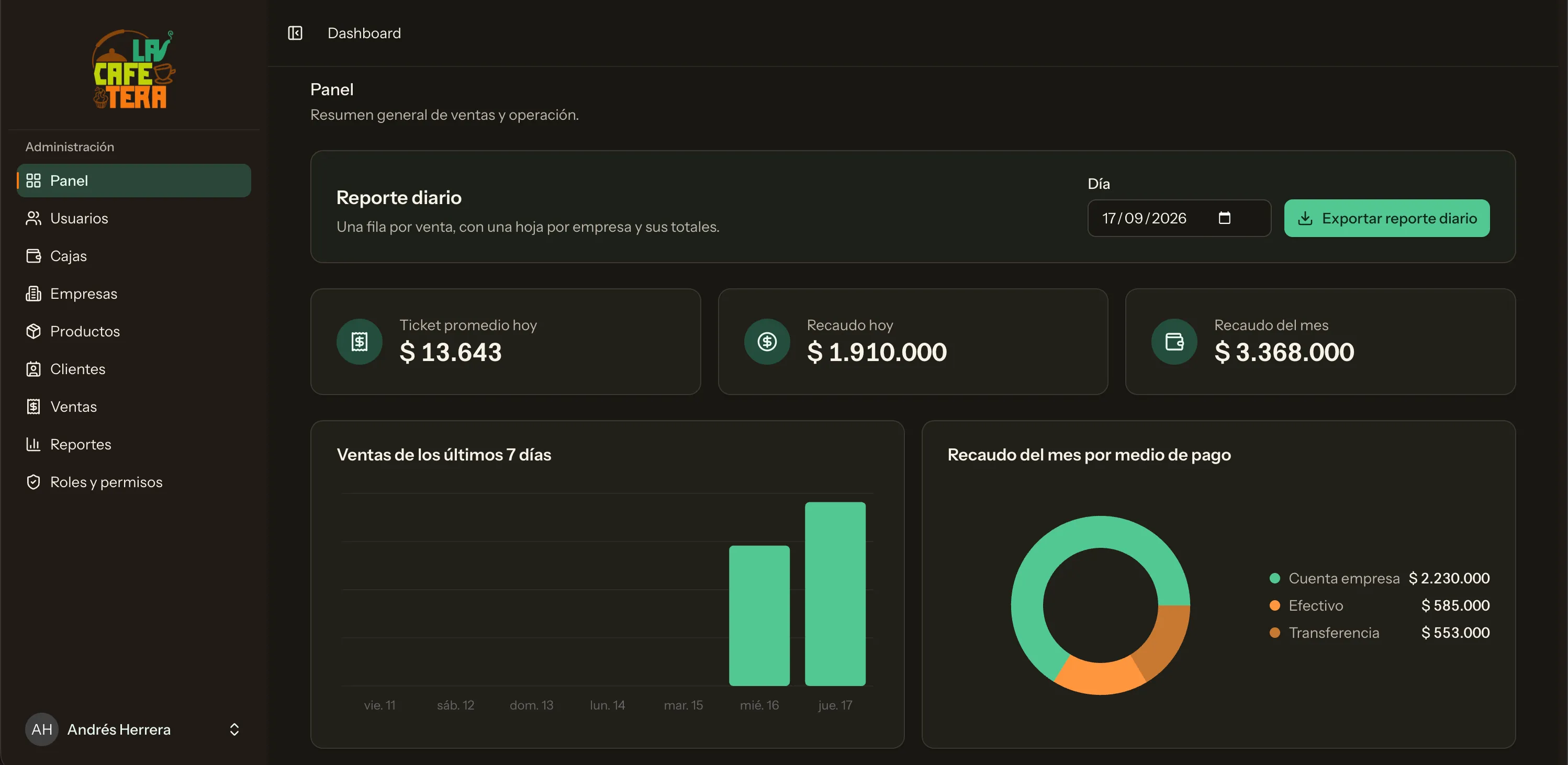1568x765 pixels.
Task: Open the Panel section in sidebar
Action: [x=134, y=180]
